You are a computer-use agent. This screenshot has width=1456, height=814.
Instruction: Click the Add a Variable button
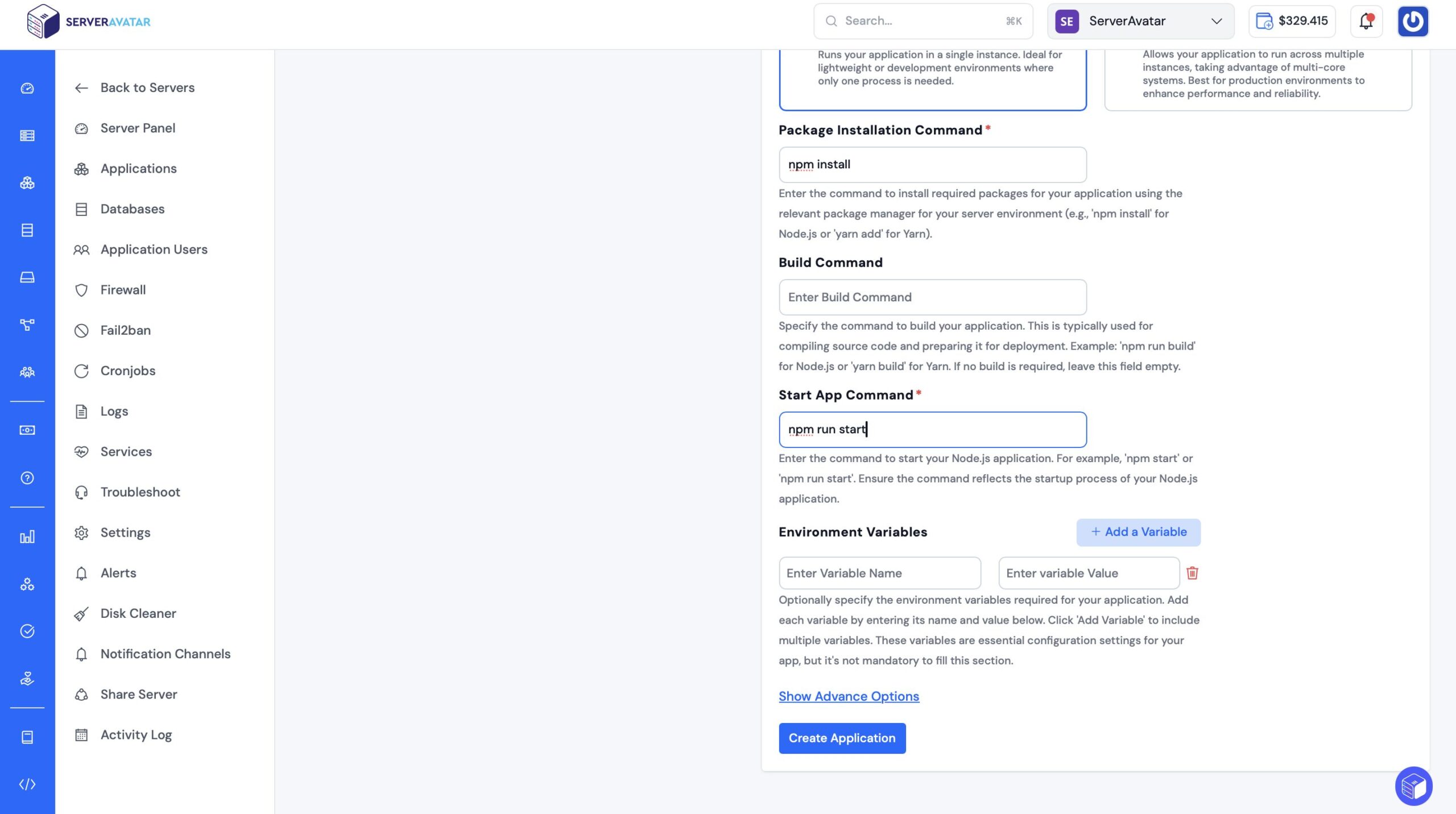point(1139,532)
